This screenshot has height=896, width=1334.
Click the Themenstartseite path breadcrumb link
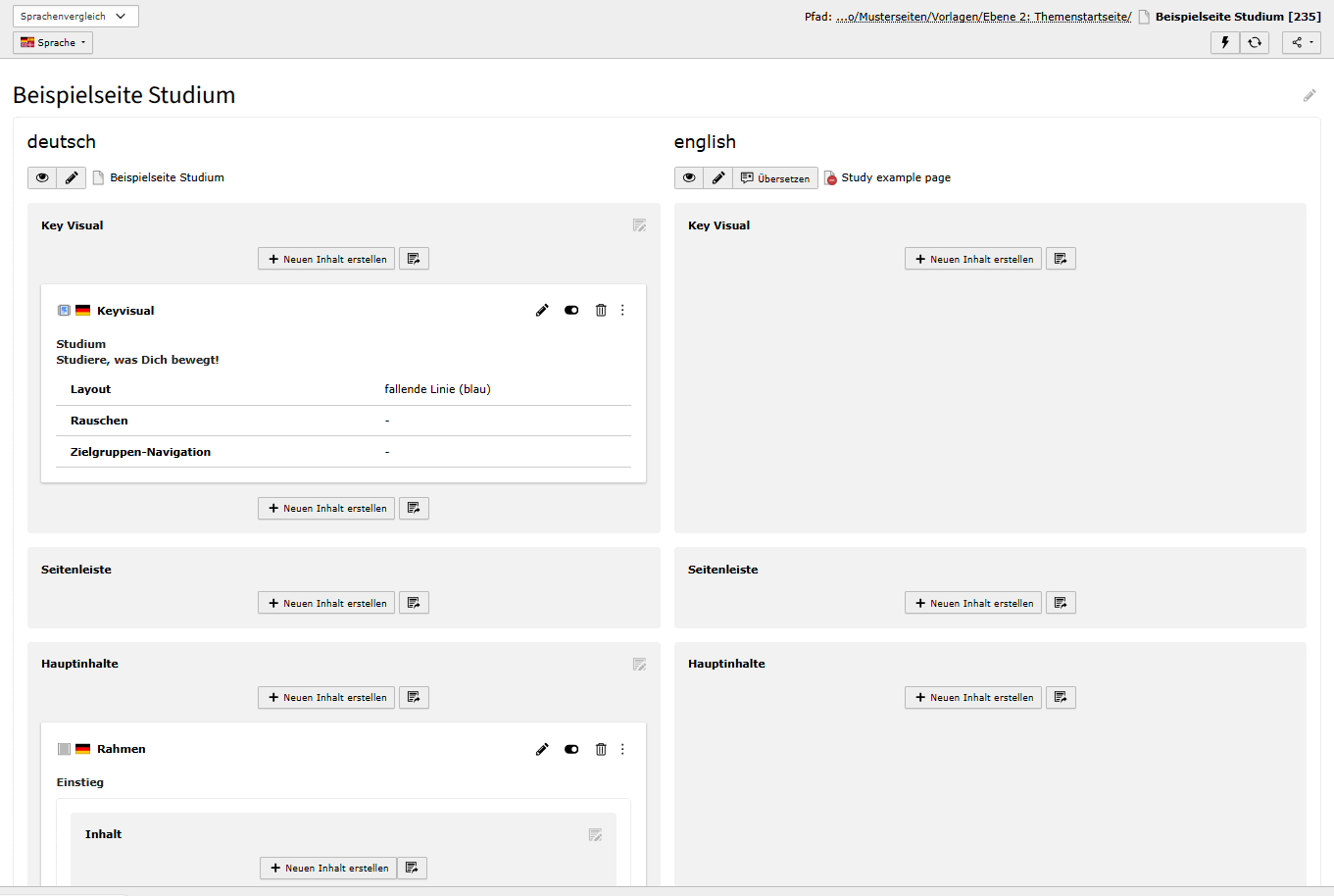[983, 17]
